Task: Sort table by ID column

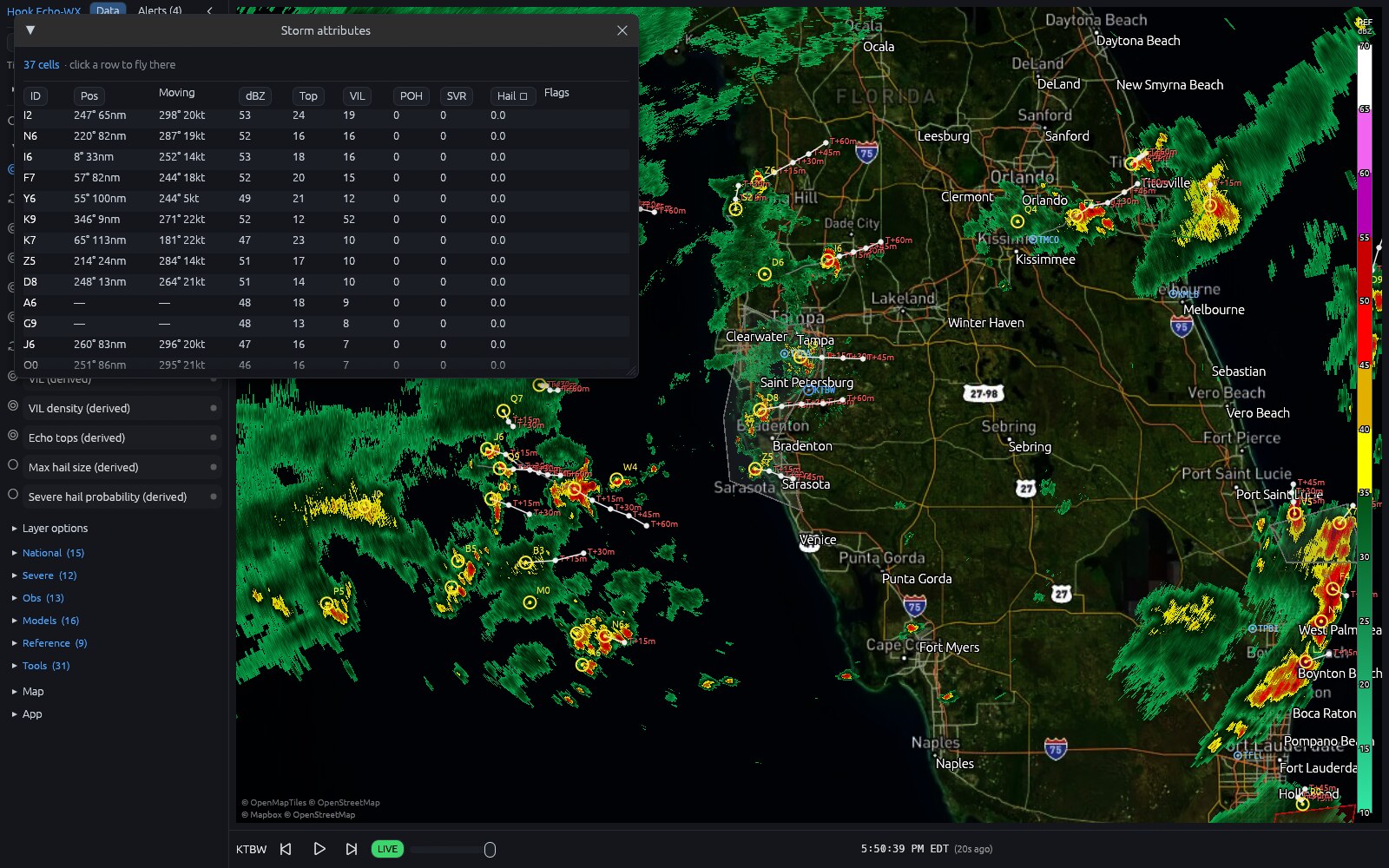Action: tap(36, 95)
